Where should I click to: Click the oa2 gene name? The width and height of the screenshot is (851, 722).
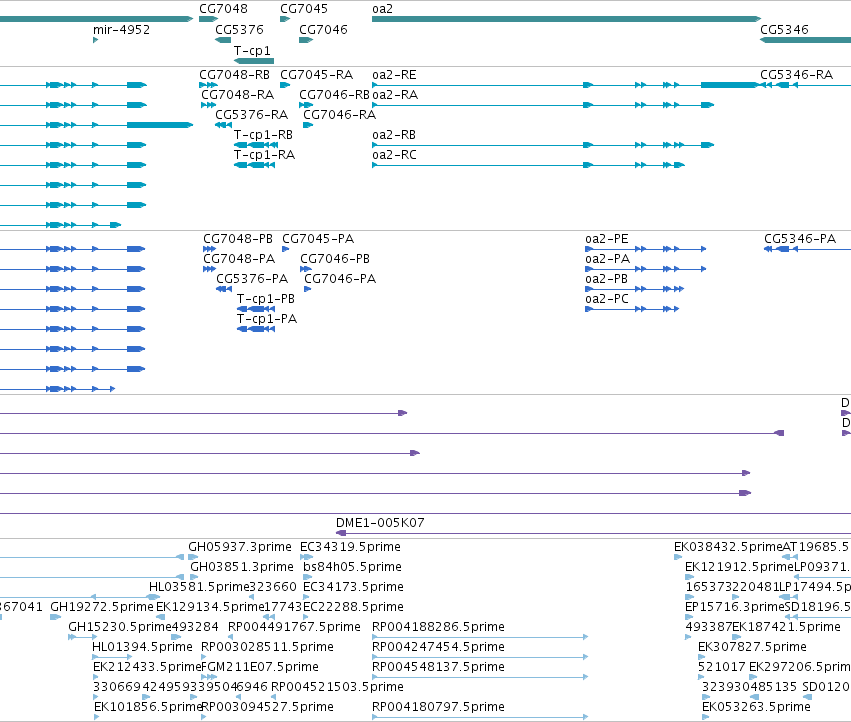tap(382, 9)
